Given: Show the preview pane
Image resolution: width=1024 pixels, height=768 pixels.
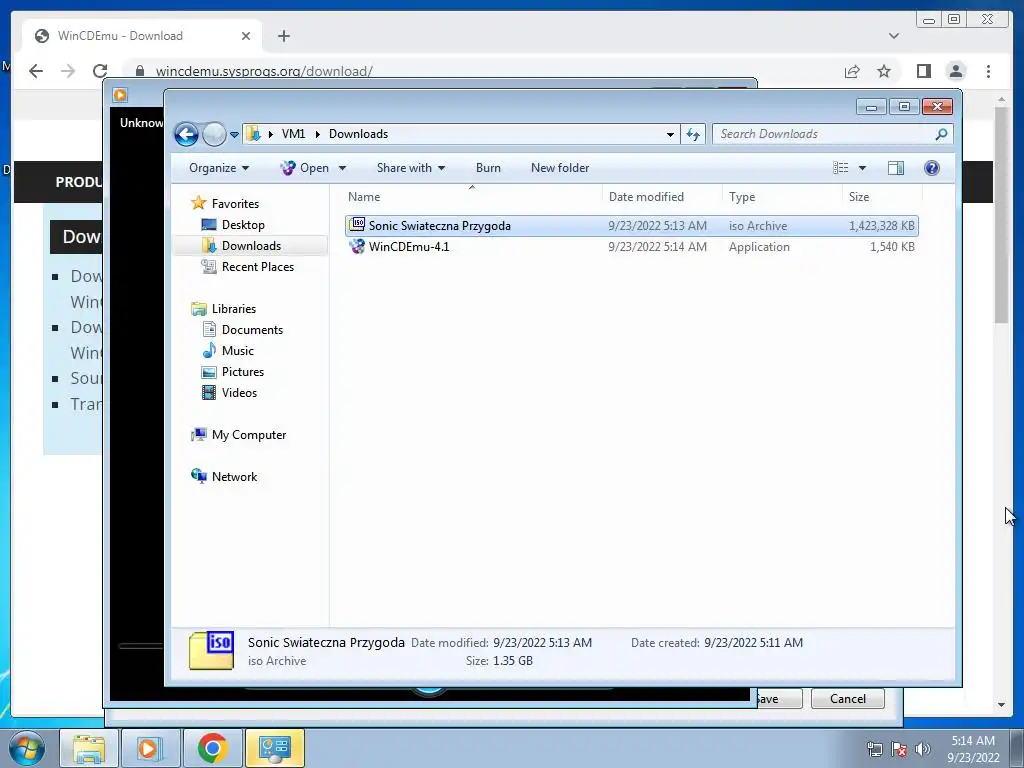Looking at the screenshot, I should point(896,168).
